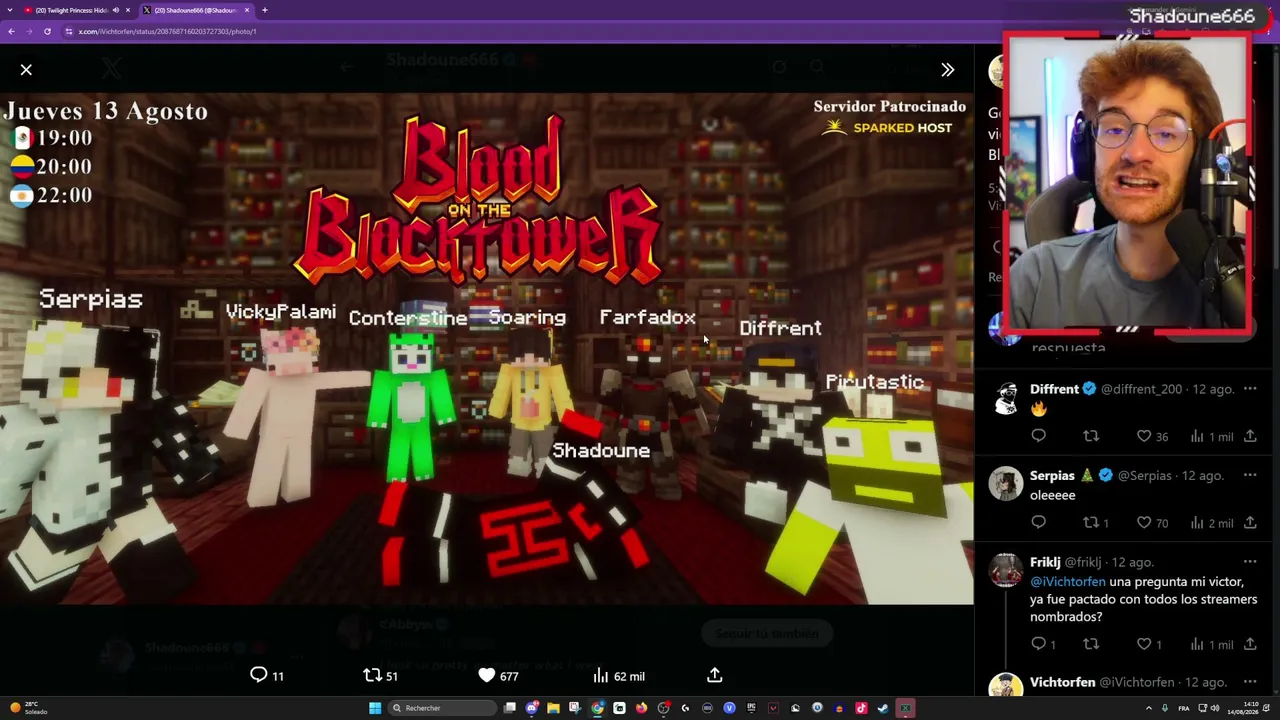The width and height of the screenshot is (1280, 720).
Task: Like Diffrent's comment with 36 likes
Action: click(1152, 436)
